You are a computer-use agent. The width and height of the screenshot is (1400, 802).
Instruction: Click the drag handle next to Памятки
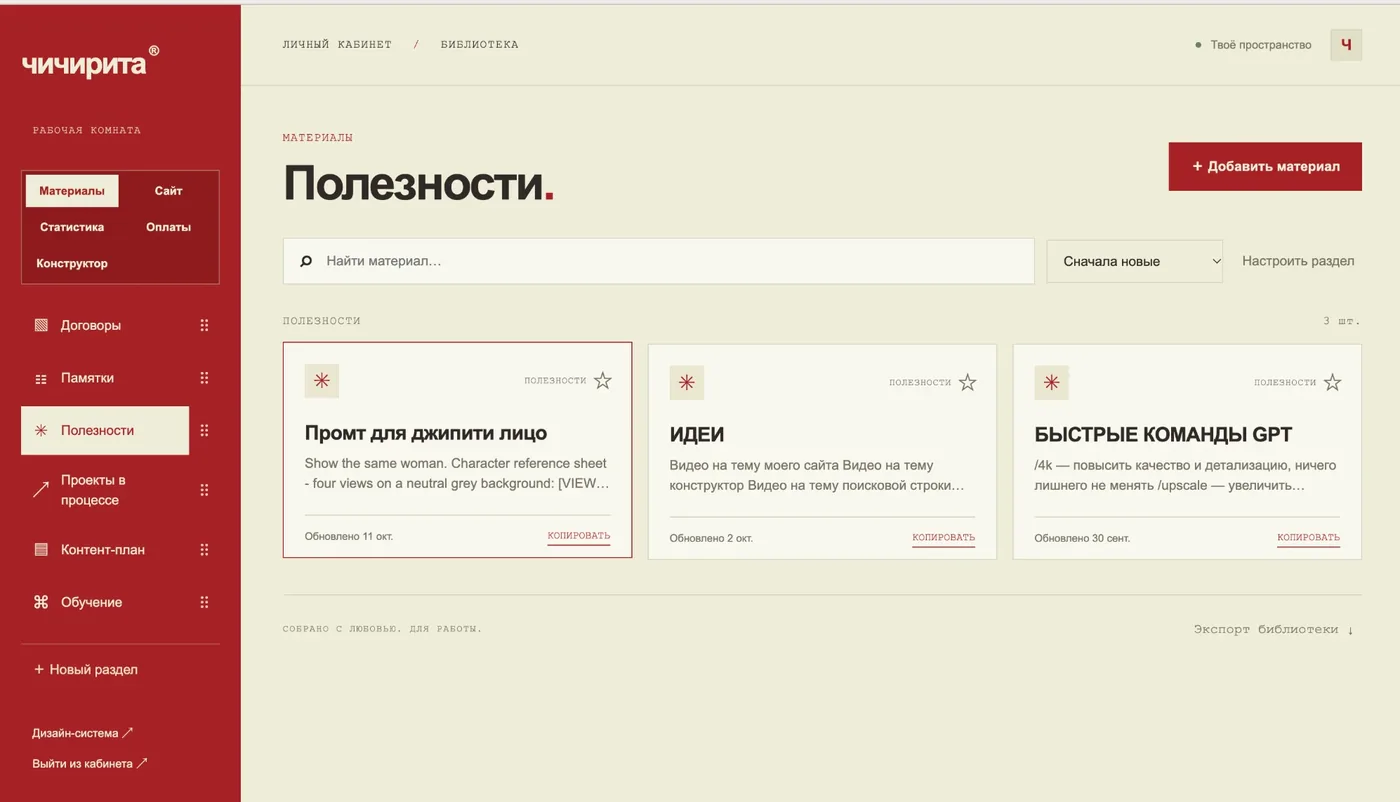pos(204,378)
